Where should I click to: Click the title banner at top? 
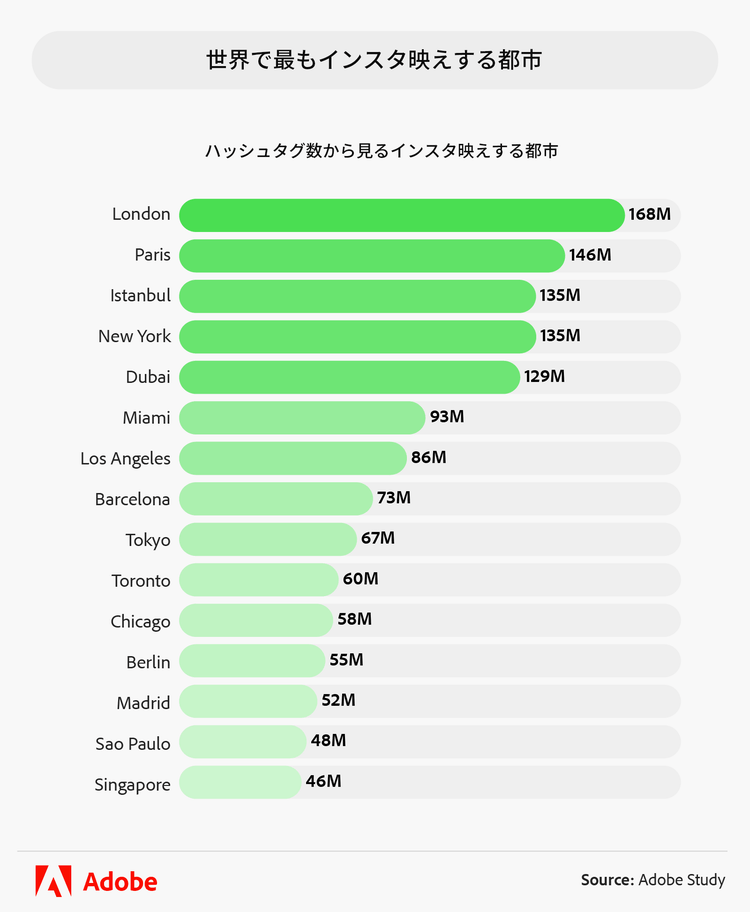[x=375, y=60]
